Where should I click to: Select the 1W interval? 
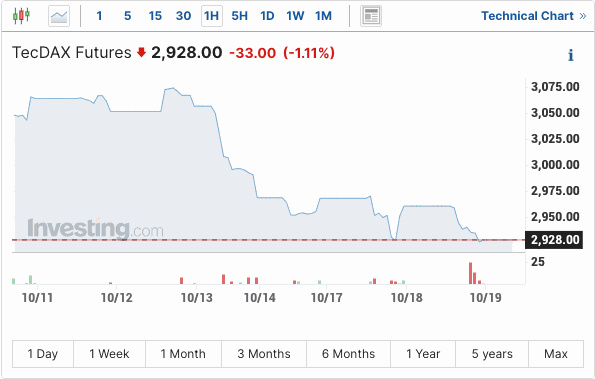point(295,16)
